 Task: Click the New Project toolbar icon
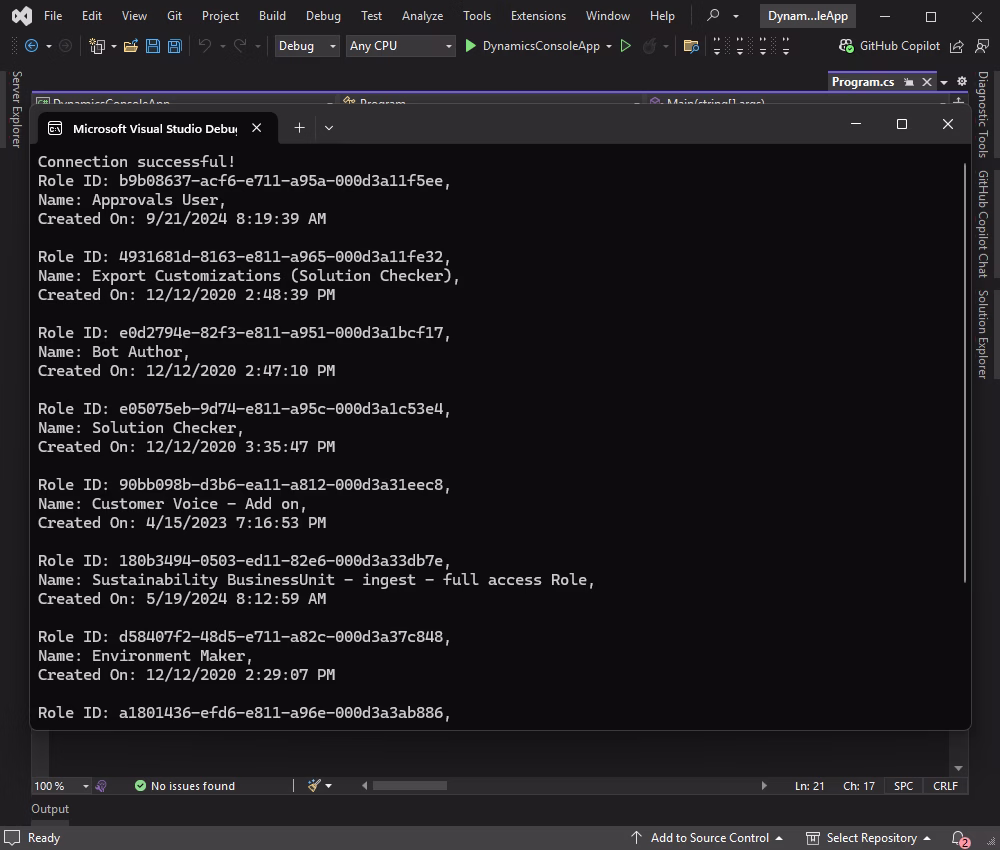pyautogui.click(x=97, y=46)
